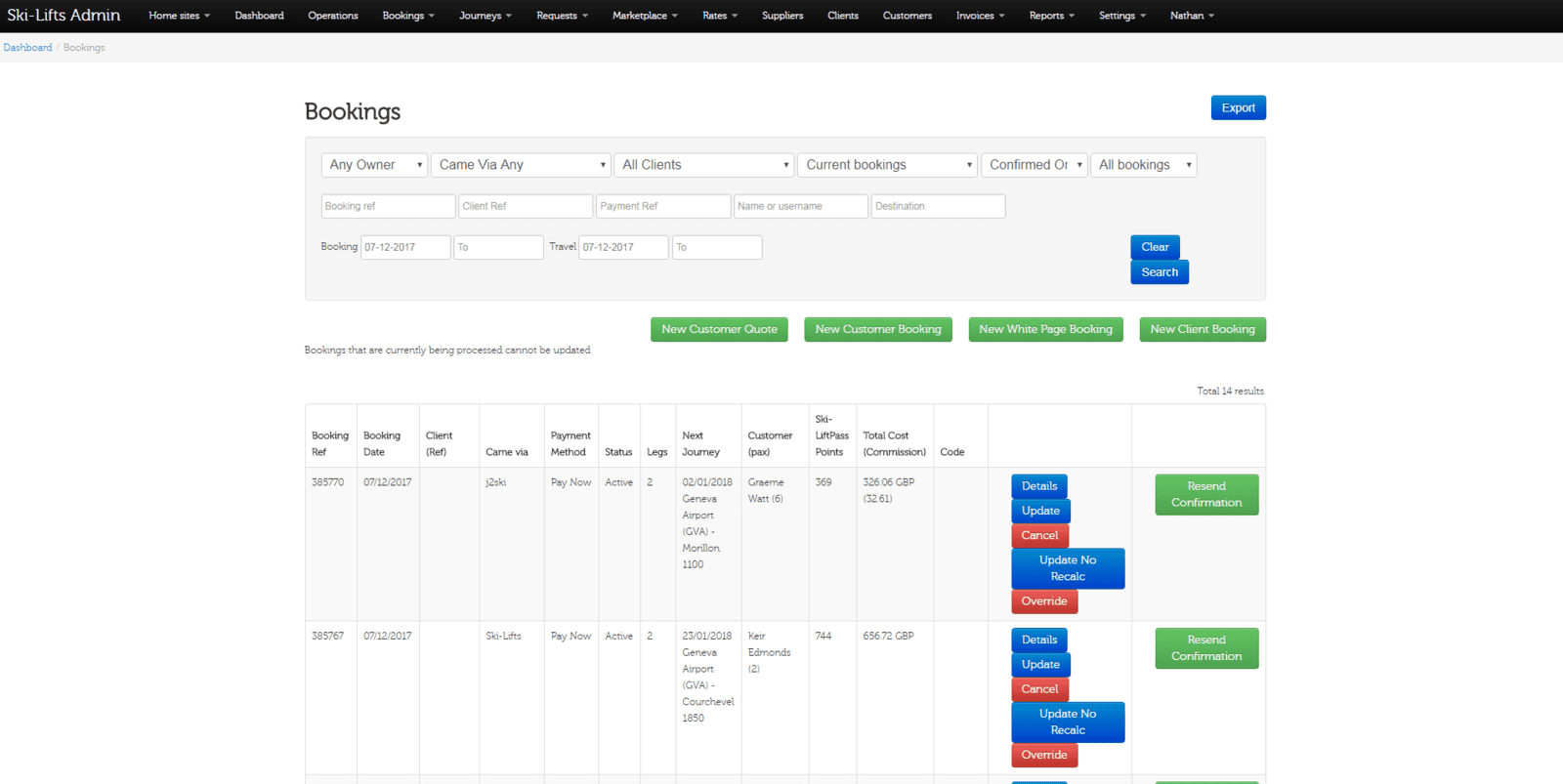This screenshot has height=784, width=1563.
Task: Click the Ski-Lifts Admin brand link
Action: tap(63, 16)
